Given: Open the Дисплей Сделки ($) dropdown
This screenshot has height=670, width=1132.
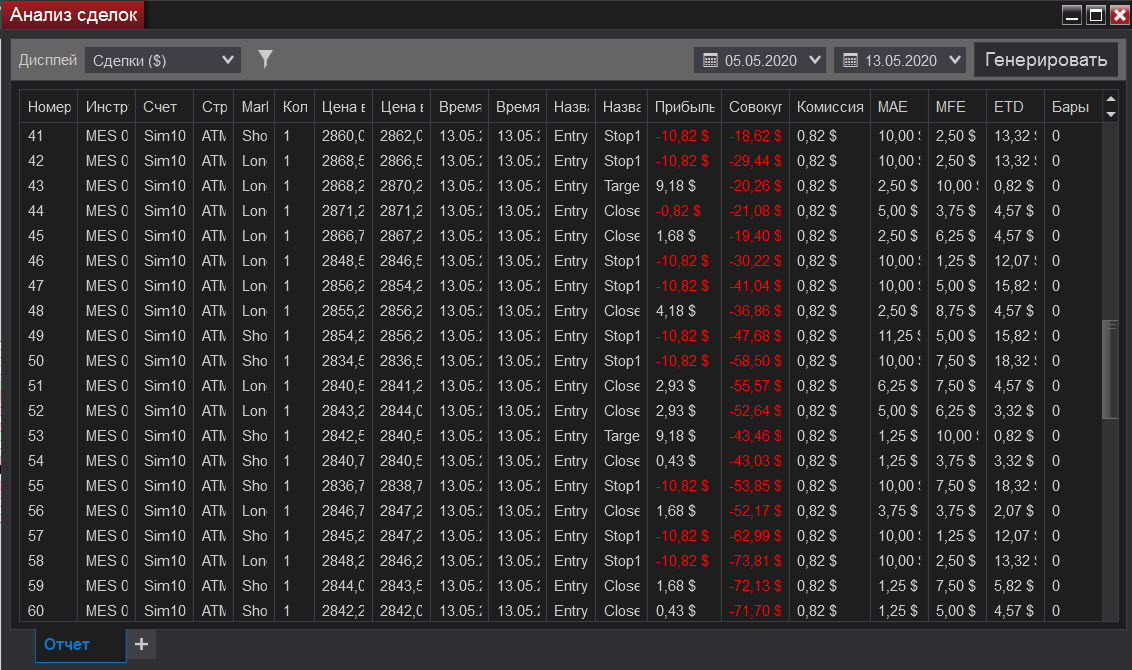Looking at the screenshot, I should pyautogui.click(x=163, y=61).
